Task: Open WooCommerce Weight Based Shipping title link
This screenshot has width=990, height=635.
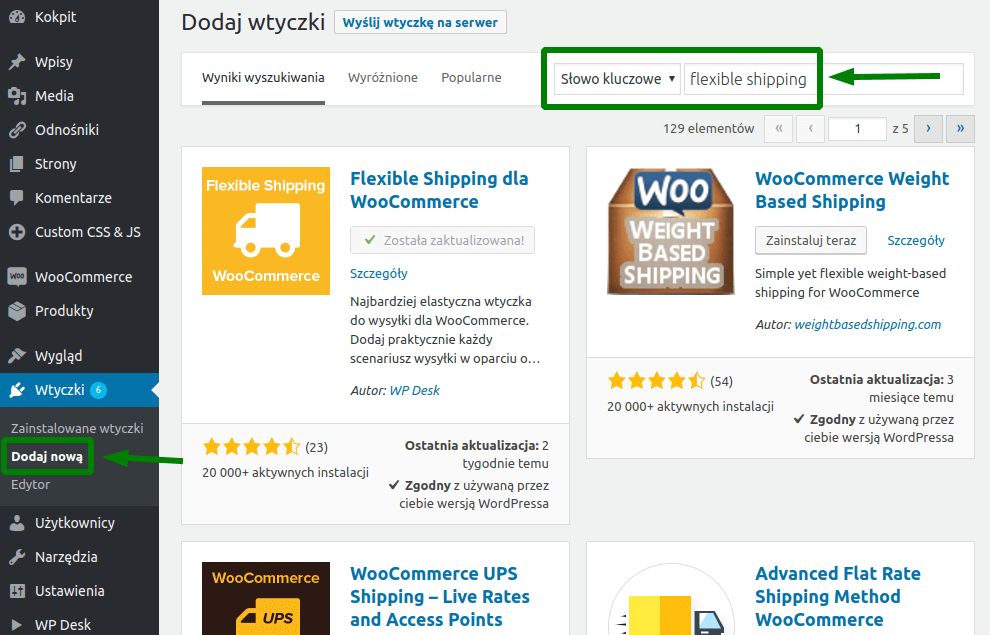Action: coord(852,190)
